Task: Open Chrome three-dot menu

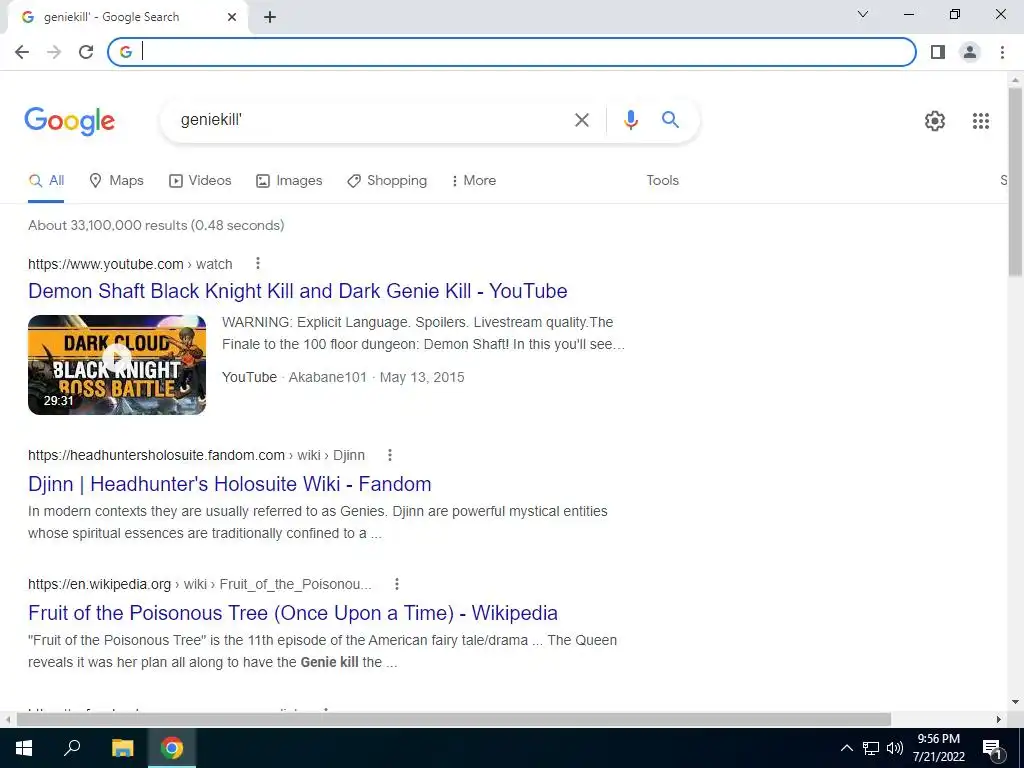Action: click(x=1002, y=52)
